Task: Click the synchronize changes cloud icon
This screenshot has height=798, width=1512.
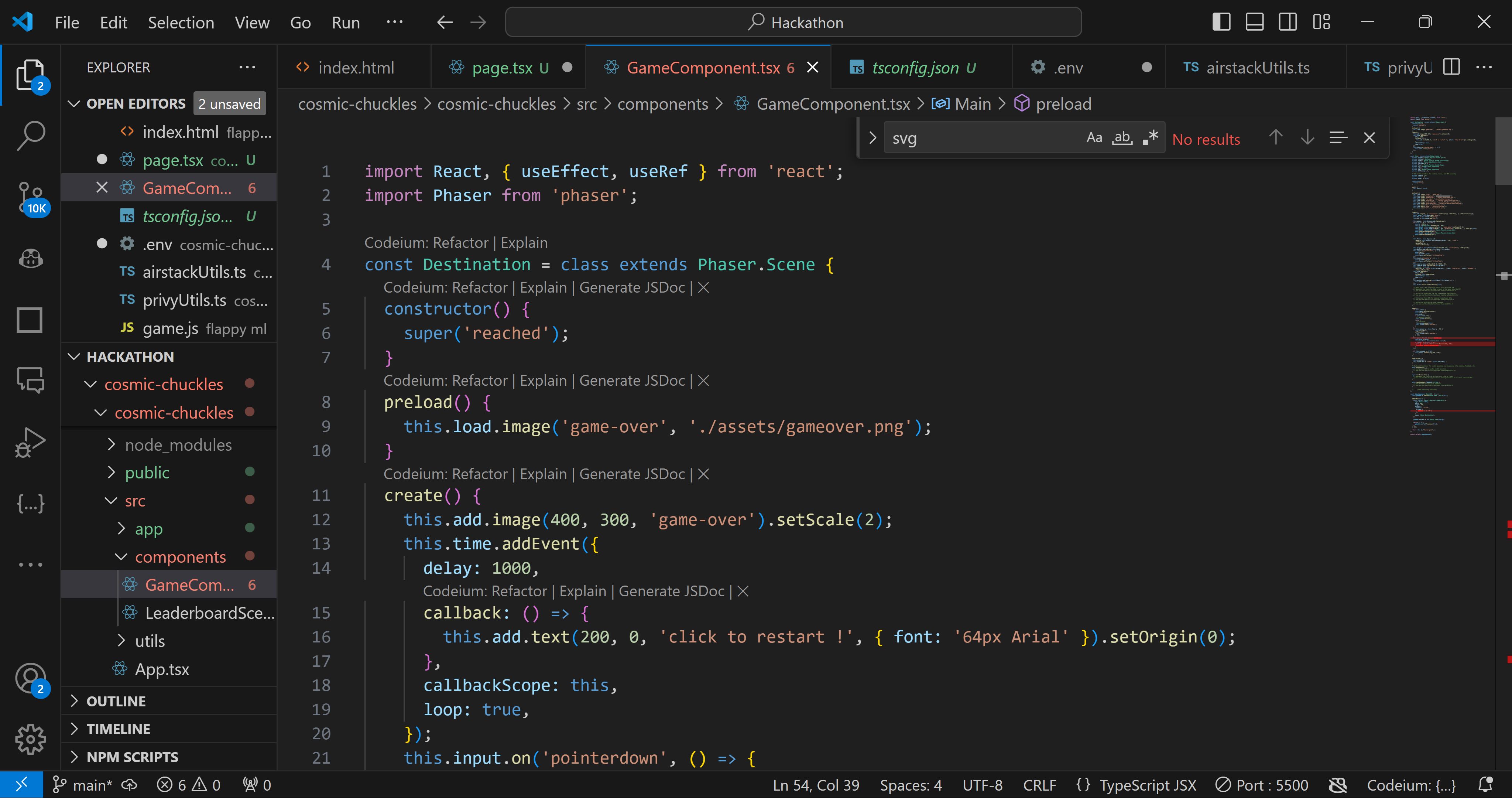Action: (129, 785)
